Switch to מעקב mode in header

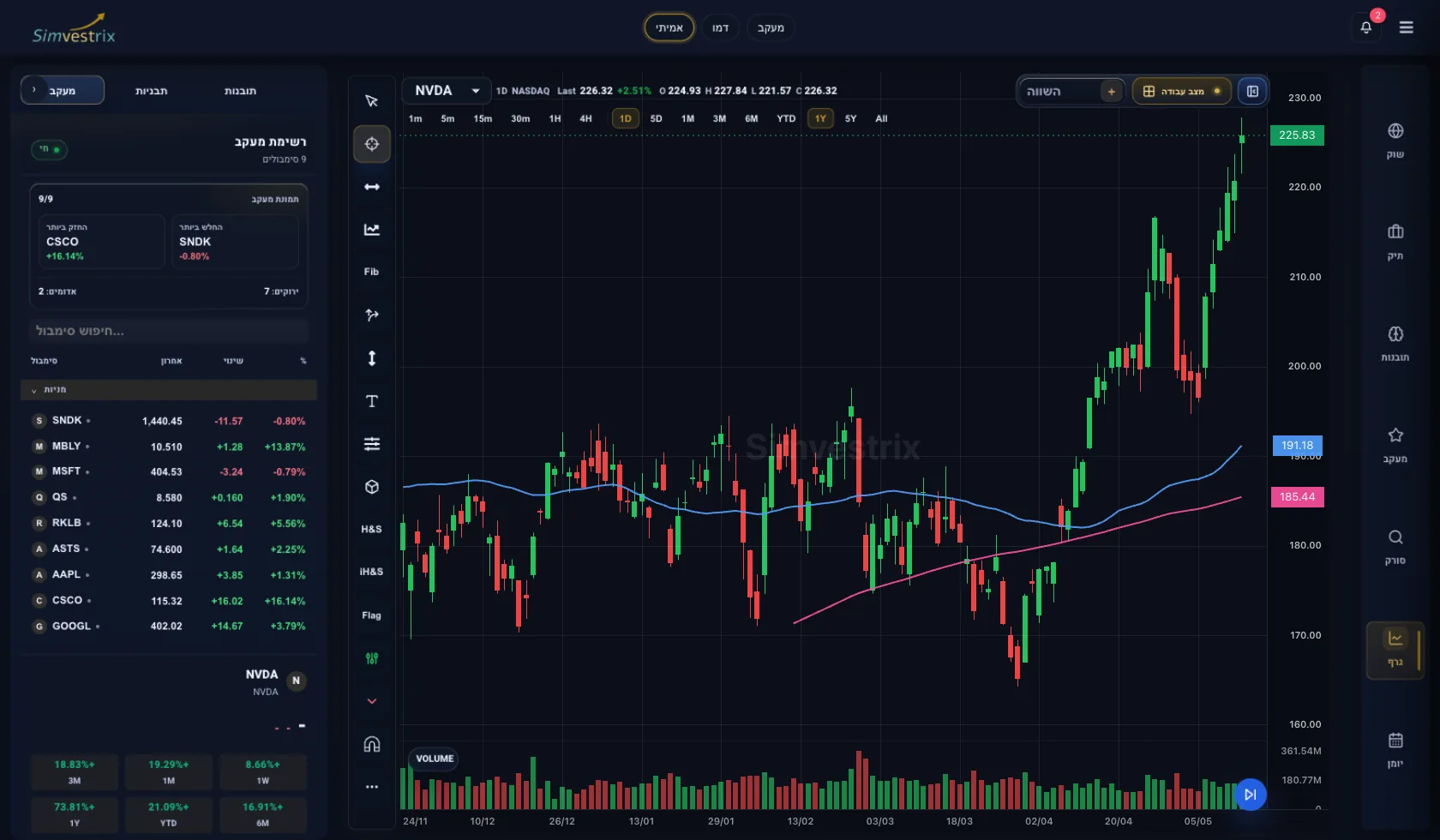coord(771,27)
